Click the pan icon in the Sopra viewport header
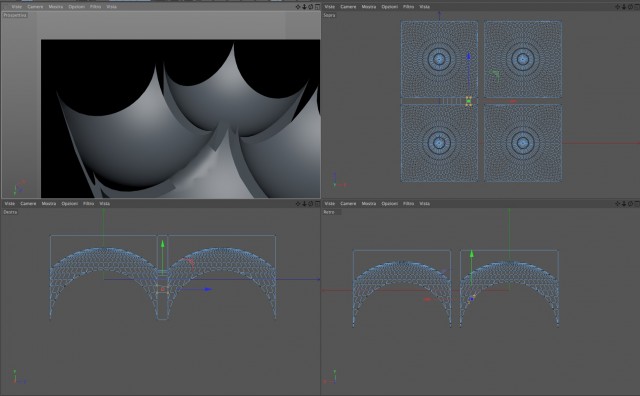 click(617, 7)
